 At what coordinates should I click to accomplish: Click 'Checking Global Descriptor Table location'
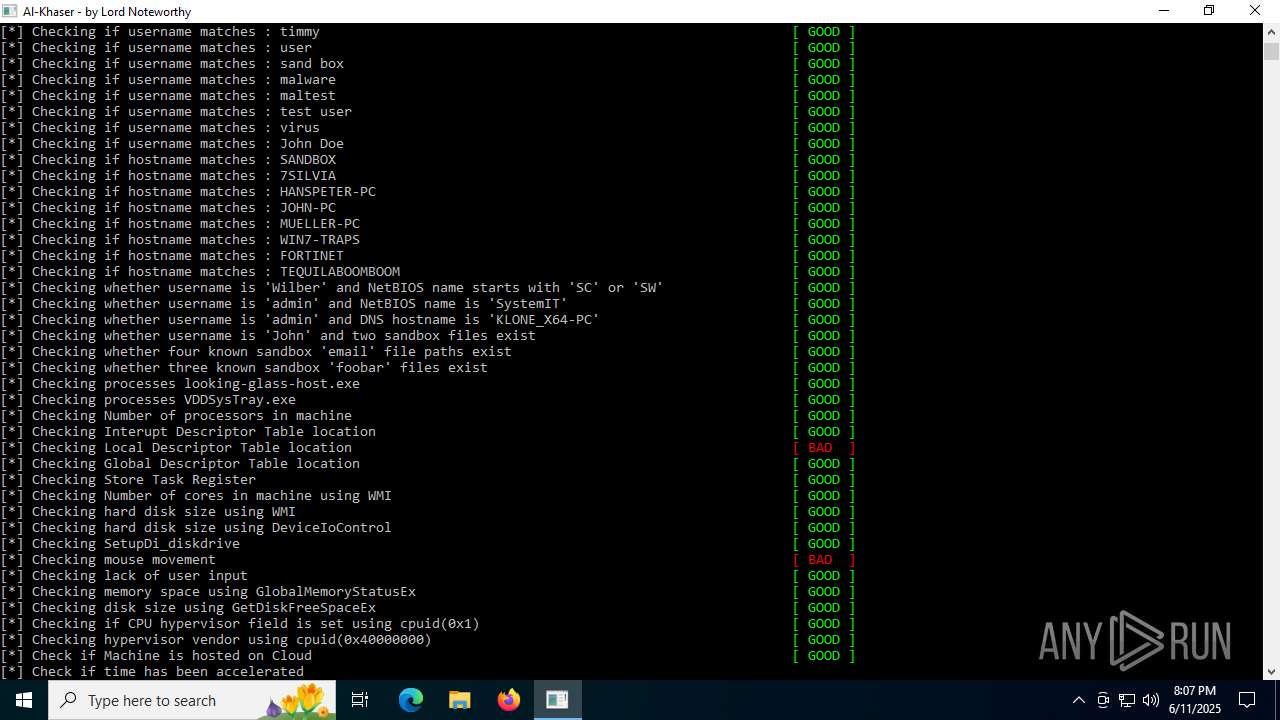coord(196,464)
